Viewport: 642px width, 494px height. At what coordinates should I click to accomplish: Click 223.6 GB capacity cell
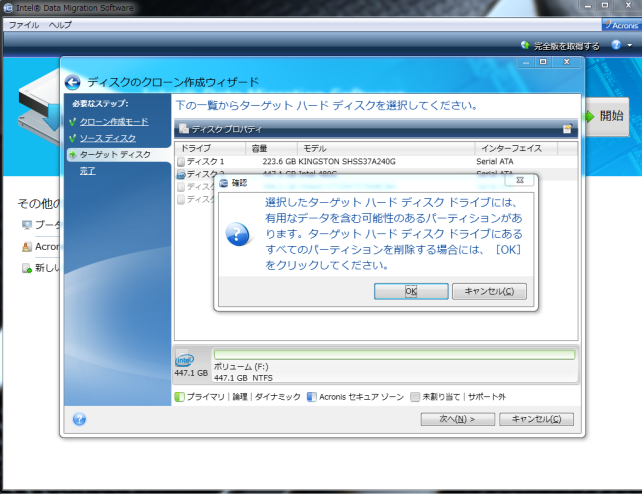click(x=279, y=162)
